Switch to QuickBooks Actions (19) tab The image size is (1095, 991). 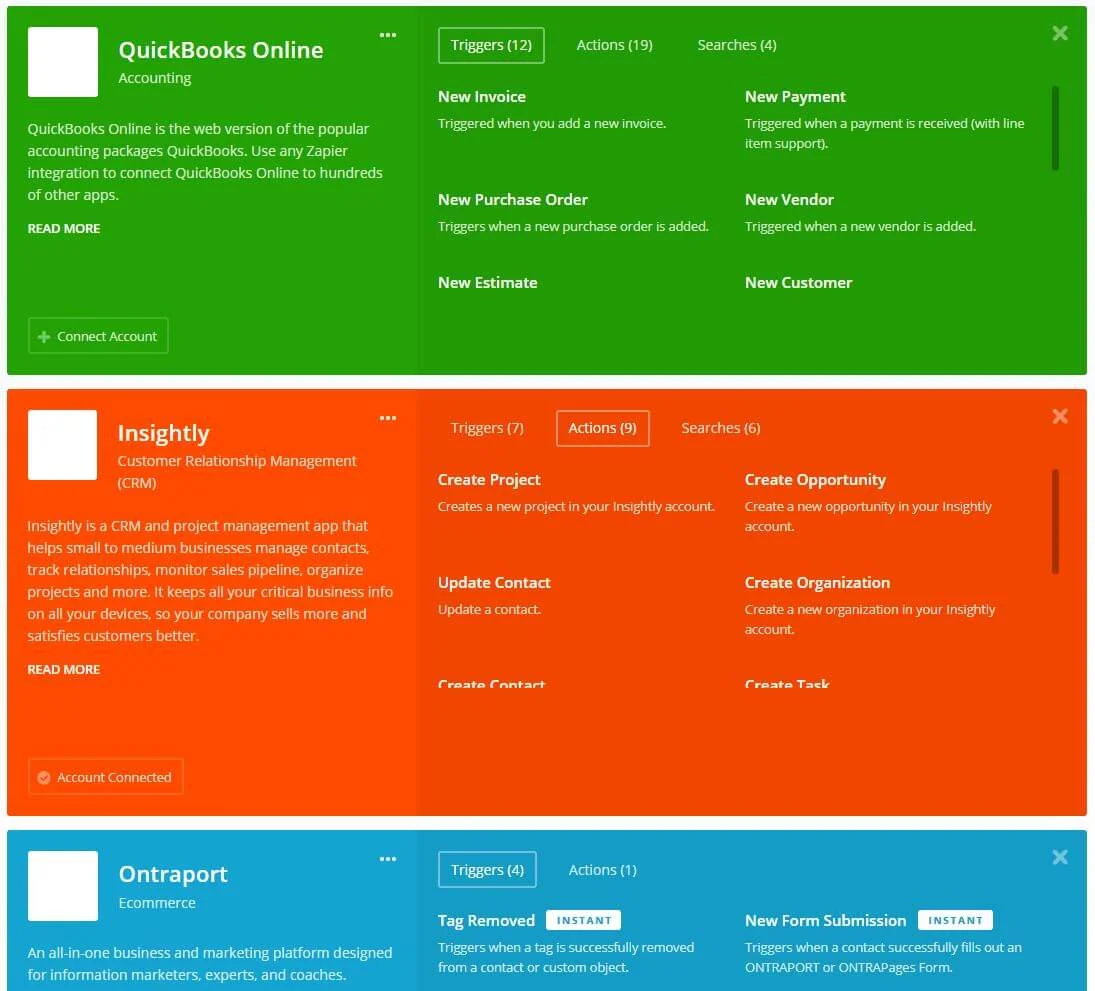coord(615,45)
